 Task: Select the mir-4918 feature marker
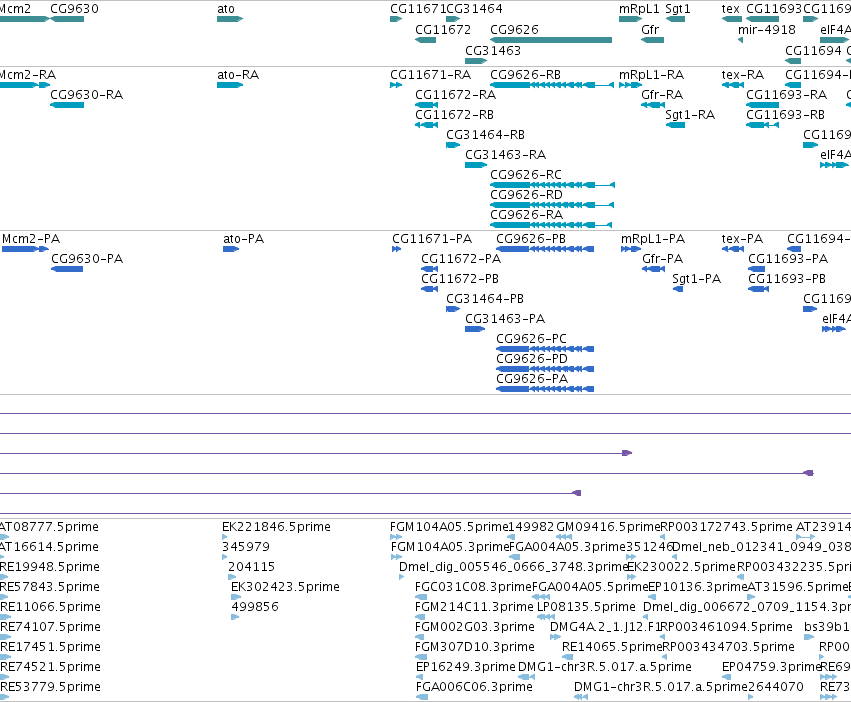[740, 40]
